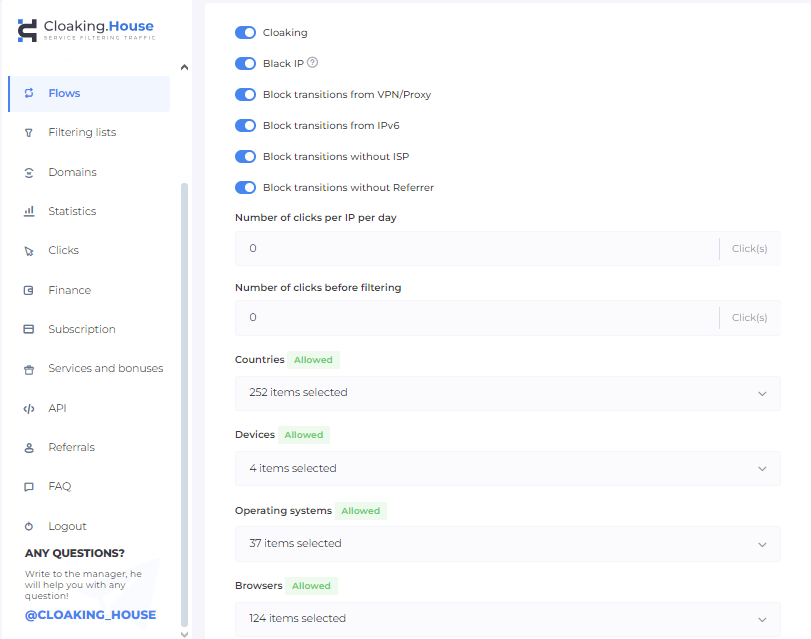The image size is (811, 639).
Task: Go to Subscription in the sidebar
Action: tap(81, 329)
